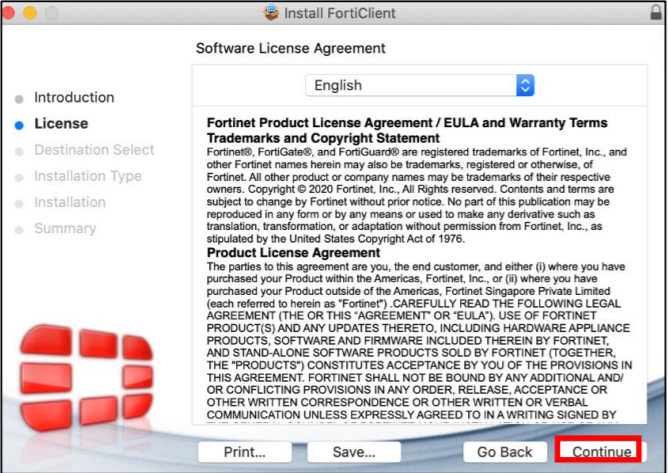Minimize the window with the yellow button
This screenshot has width=668, height=473.
tap(30, 14)
